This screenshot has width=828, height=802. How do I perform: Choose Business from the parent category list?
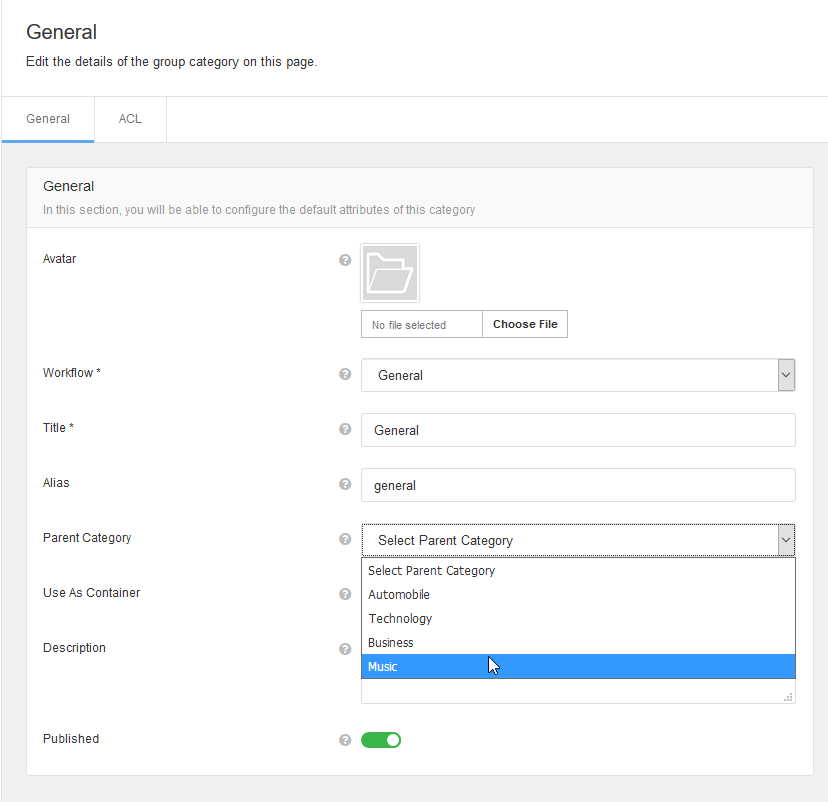pos(578,643)
